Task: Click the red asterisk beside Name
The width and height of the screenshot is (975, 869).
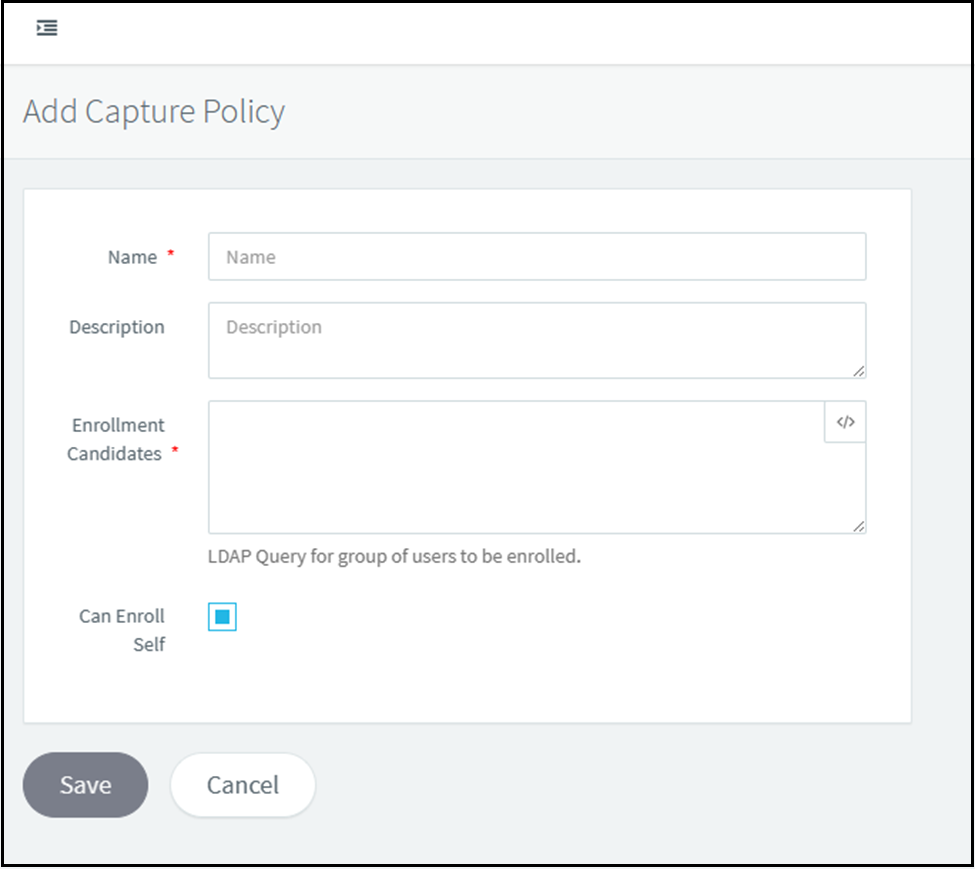Action: [170, 256]
